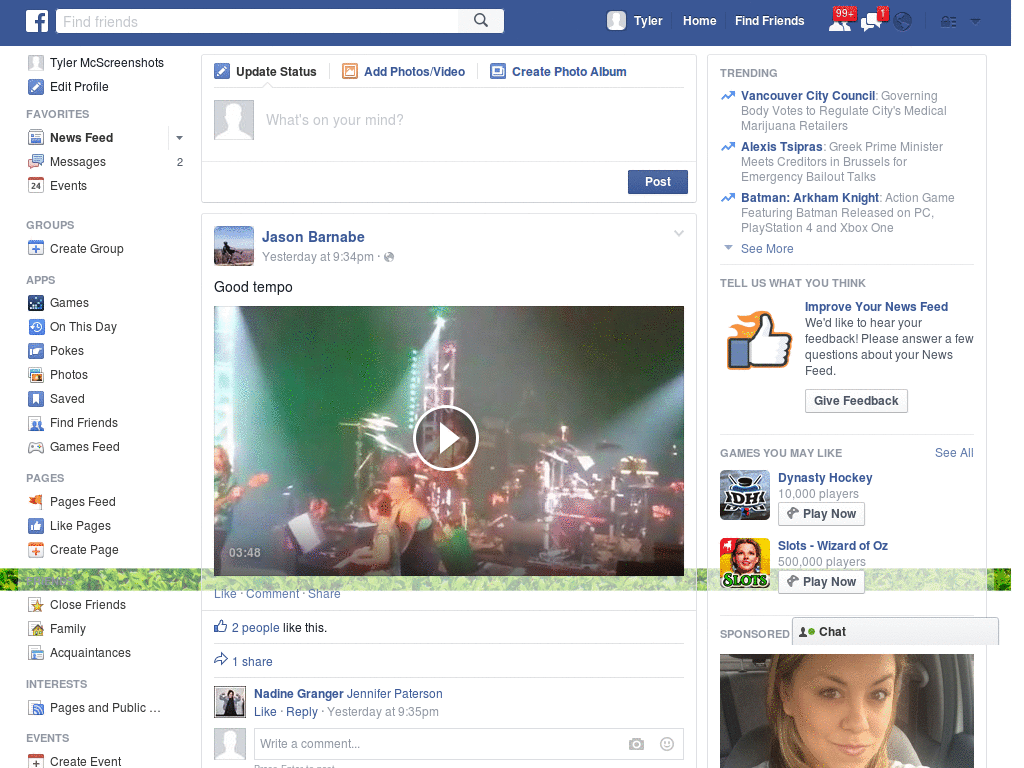Click See All games link

953,453
